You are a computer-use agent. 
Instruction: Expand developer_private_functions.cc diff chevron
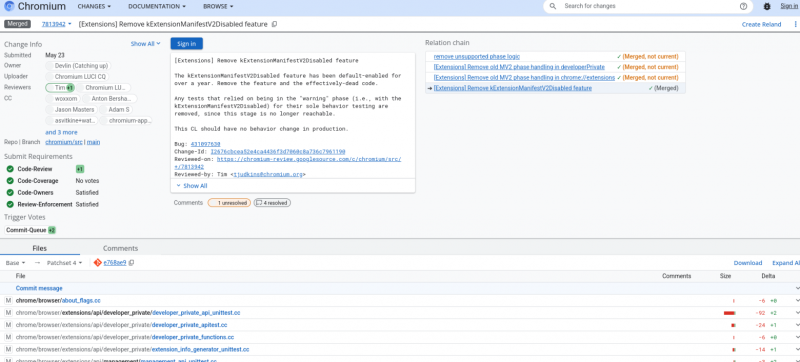click(x=797, y=337)
